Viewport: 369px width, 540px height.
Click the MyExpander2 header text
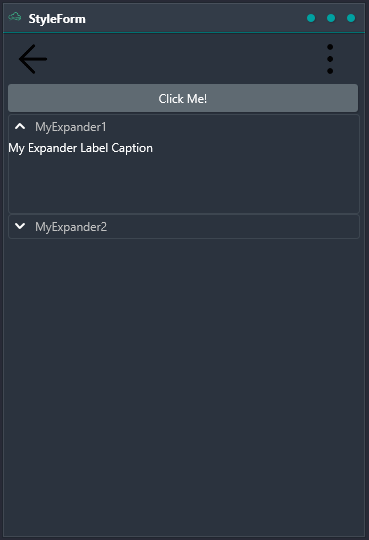(71, 227)
